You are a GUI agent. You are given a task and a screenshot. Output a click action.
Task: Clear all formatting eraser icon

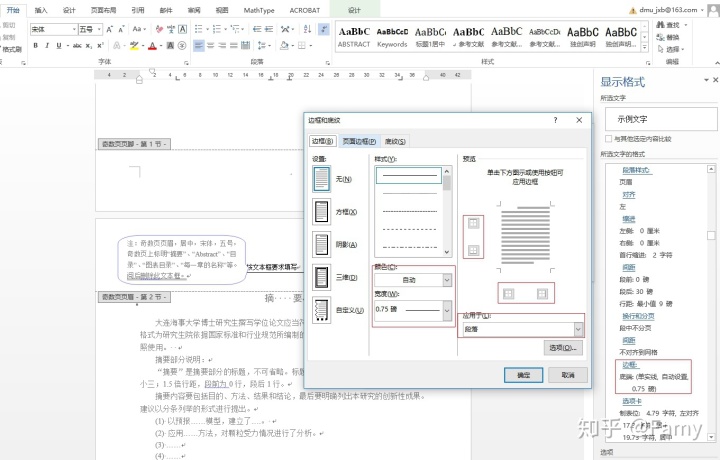point(159,29)
